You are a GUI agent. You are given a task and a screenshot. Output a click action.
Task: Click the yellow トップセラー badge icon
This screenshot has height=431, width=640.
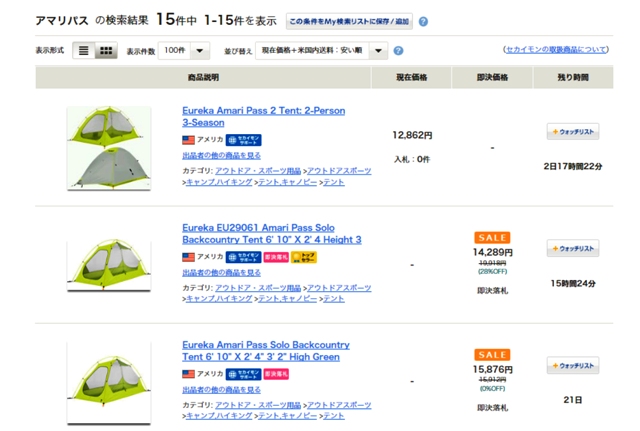pos(304,257)
